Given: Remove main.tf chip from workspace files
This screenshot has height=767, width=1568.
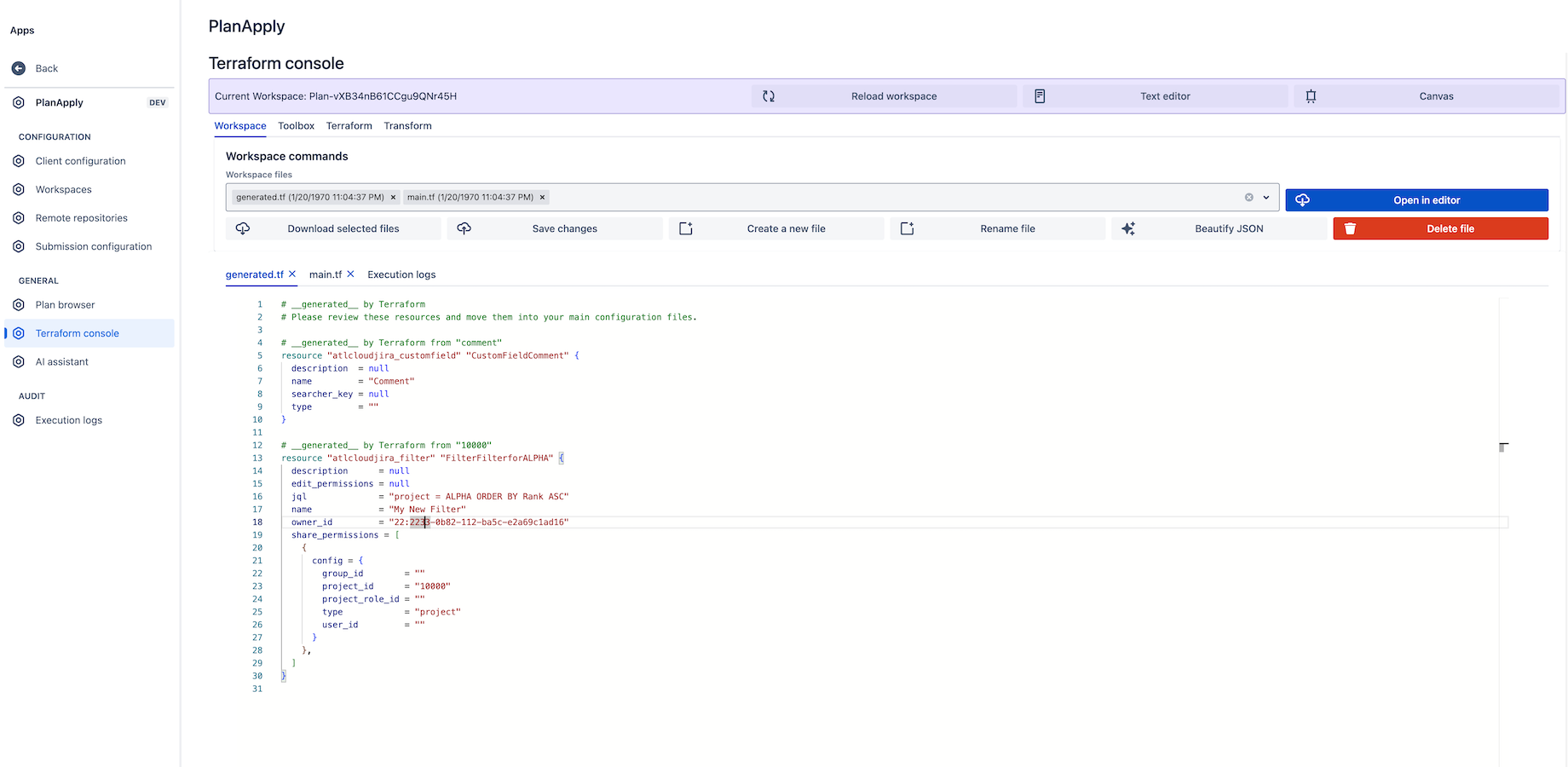Looking at the screenshot, I should pyautogui.click(x=542, y=198).
